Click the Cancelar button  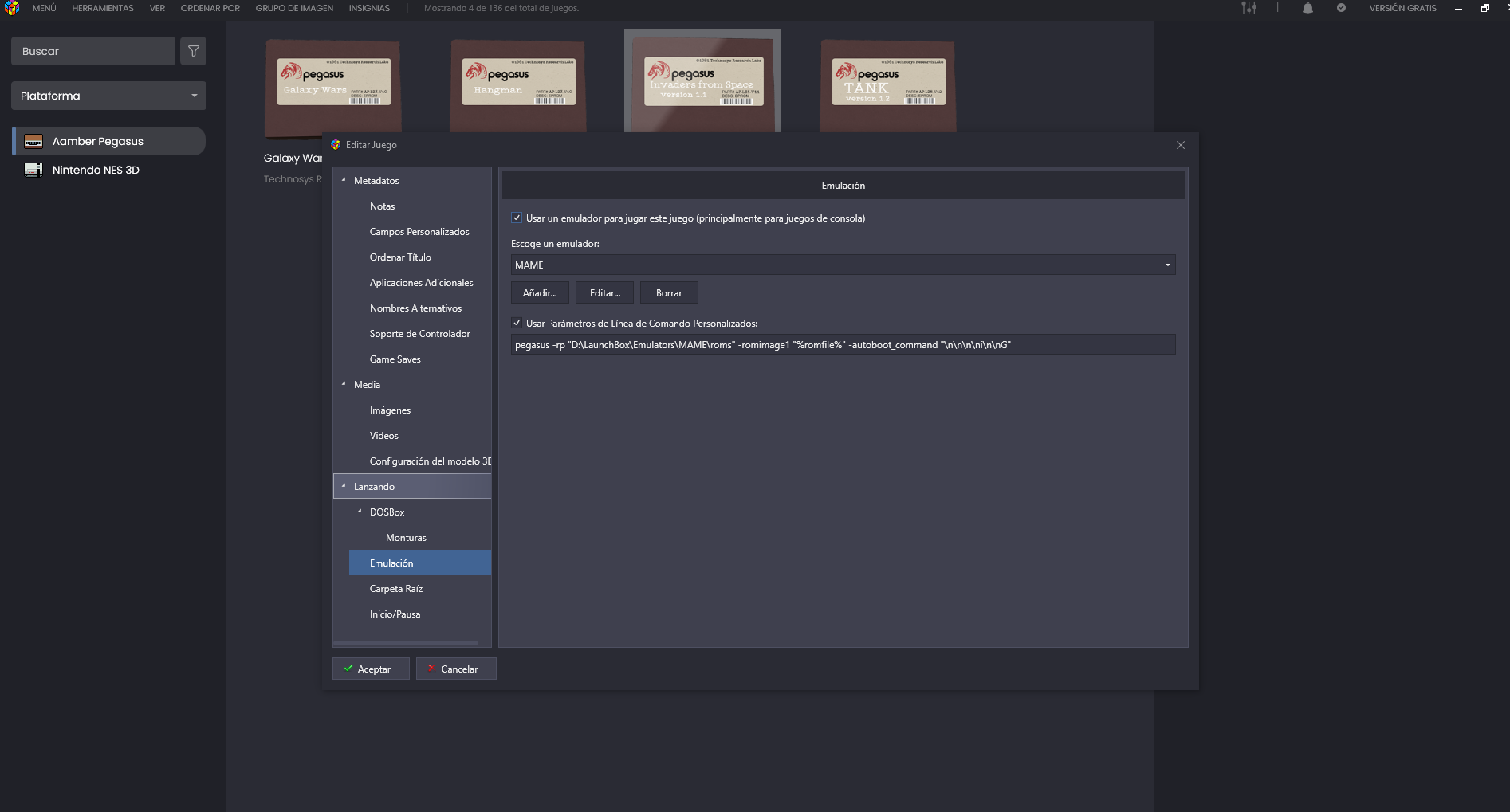(456, 669)
